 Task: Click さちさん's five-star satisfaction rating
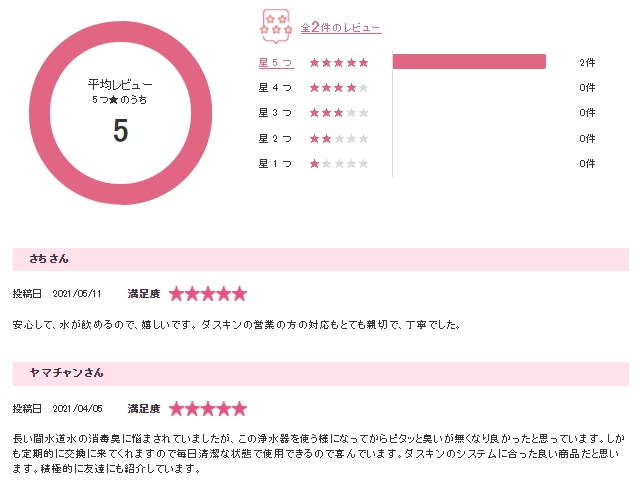(207, 294)
